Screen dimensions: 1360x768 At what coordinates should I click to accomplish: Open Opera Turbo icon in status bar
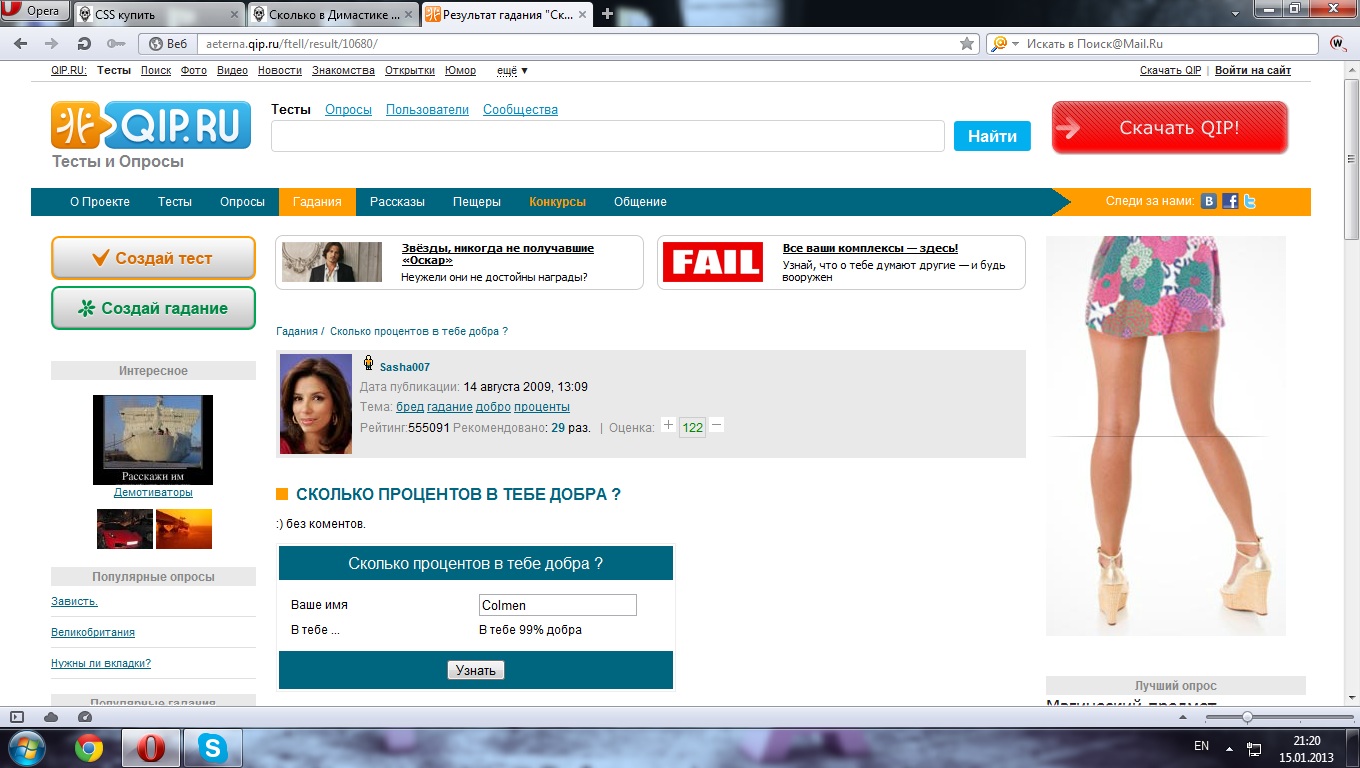click(85, 717)
